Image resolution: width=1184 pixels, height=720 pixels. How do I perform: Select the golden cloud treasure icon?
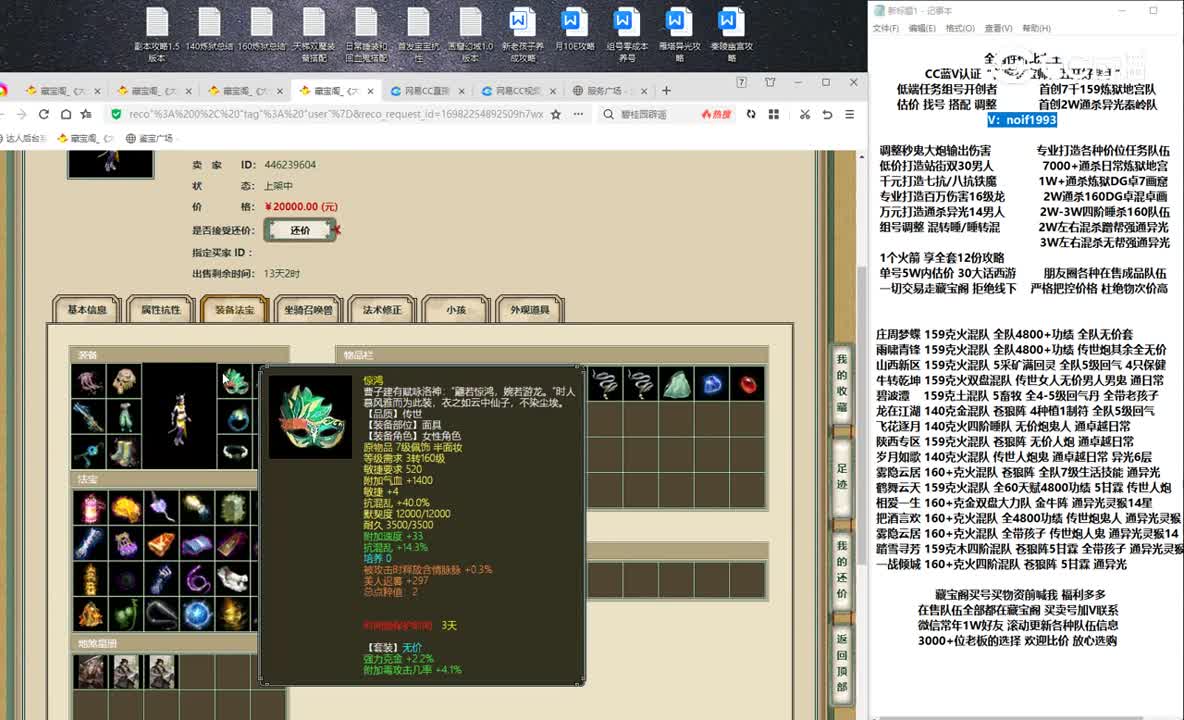(x=125, y=508)
